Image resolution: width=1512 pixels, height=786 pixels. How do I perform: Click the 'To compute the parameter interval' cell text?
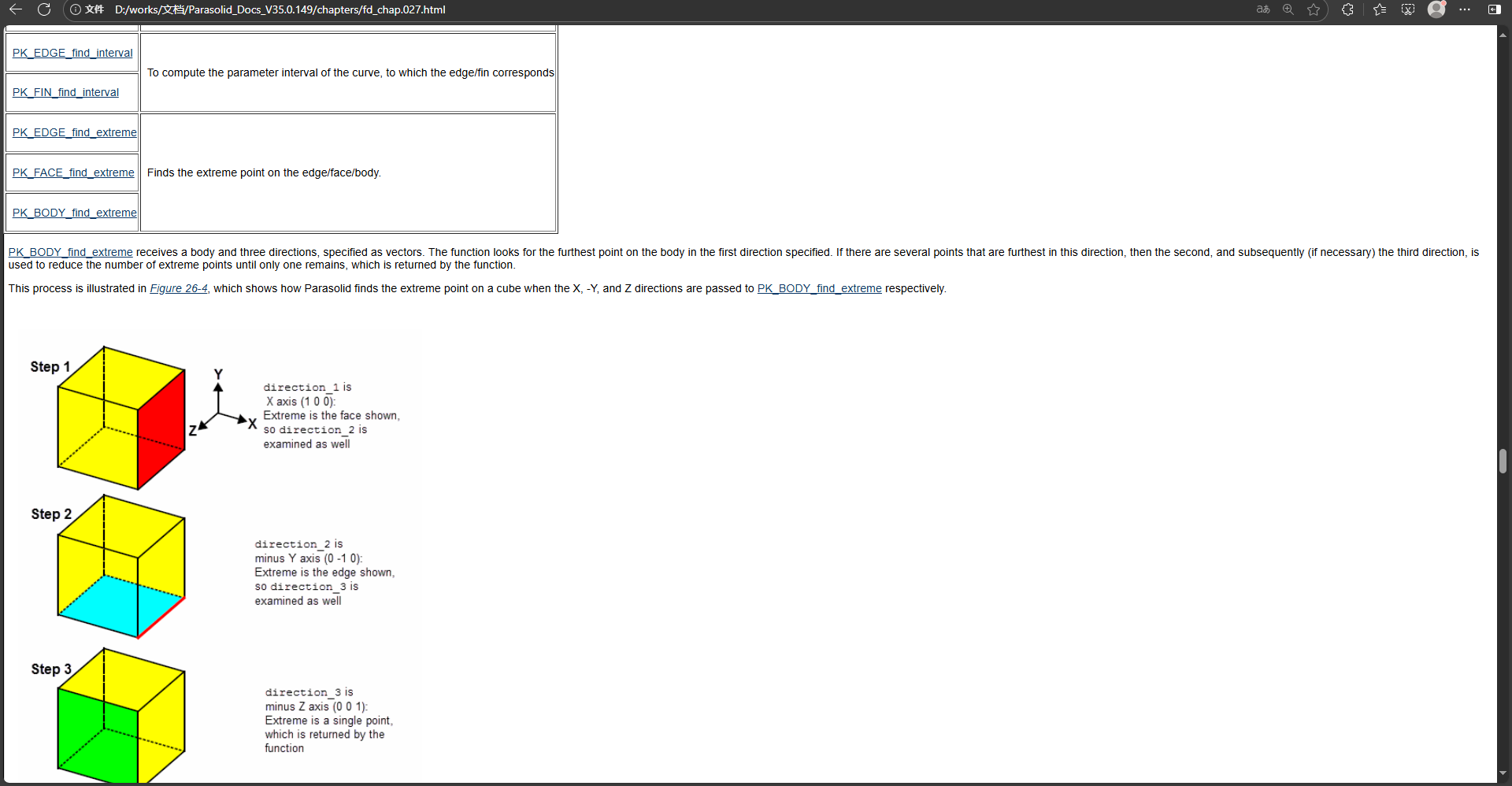coord(350,72)
